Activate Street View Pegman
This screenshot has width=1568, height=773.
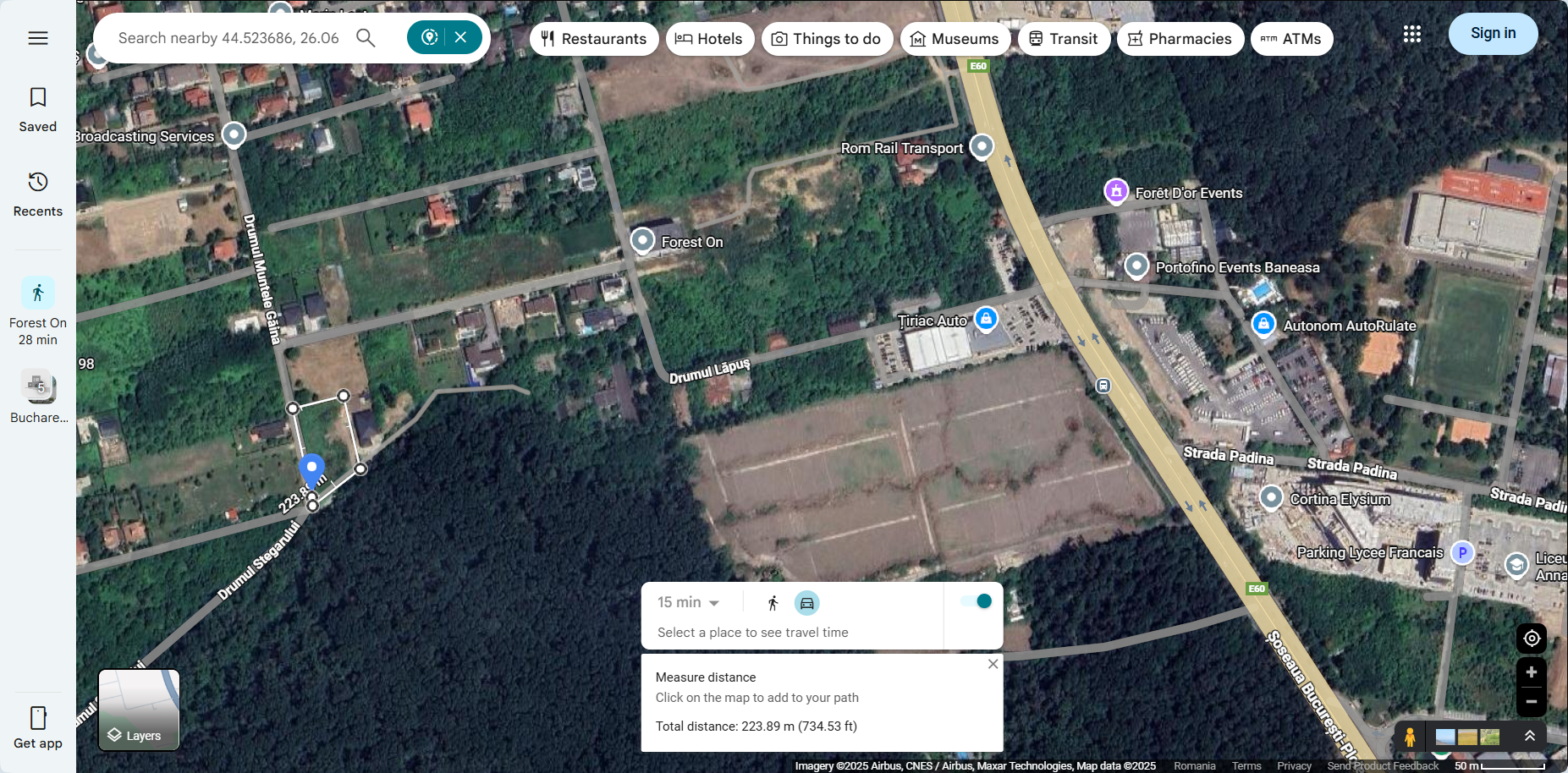click(x=1410, y=737)
